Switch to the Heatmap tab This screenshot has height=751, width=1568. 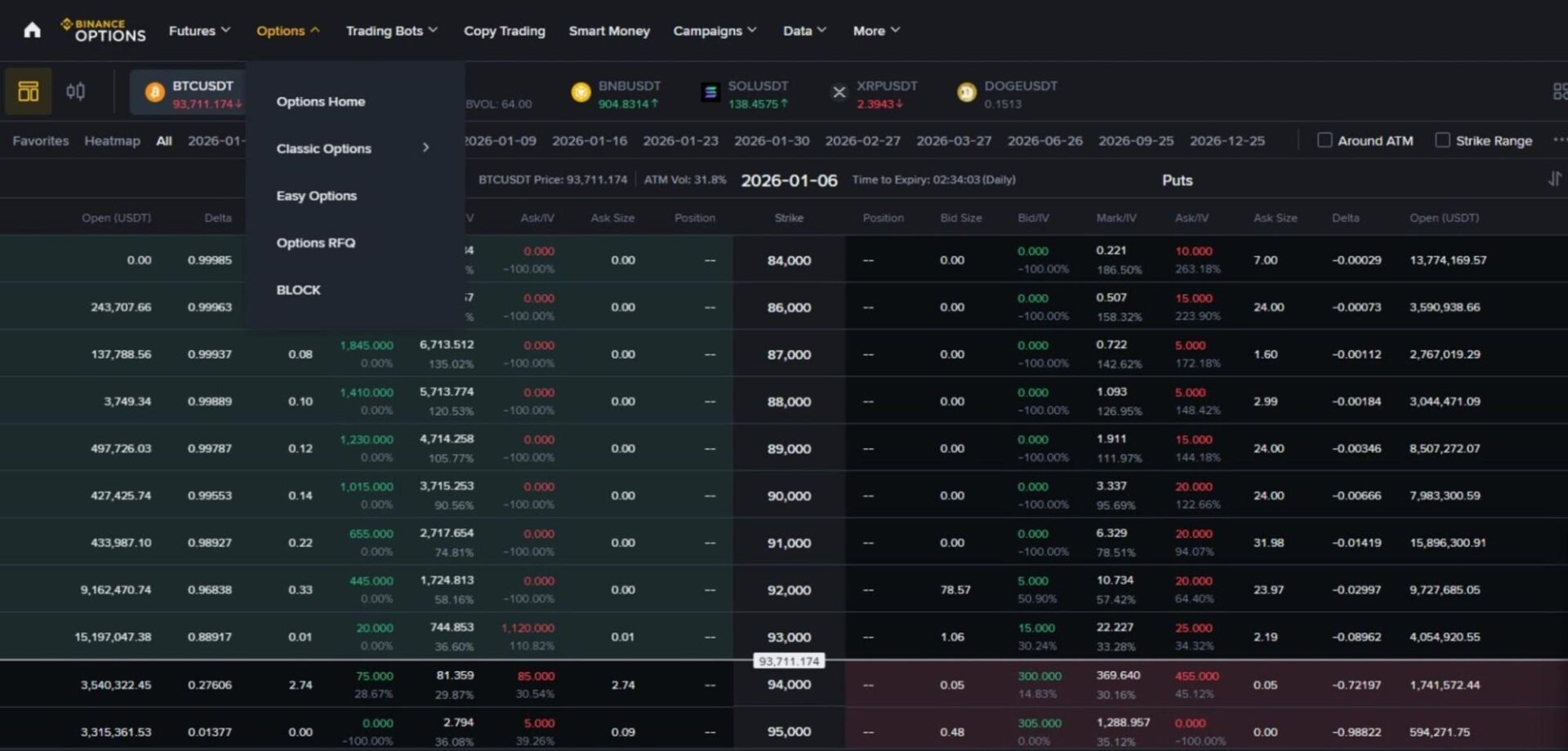click(x=112, y=140)
